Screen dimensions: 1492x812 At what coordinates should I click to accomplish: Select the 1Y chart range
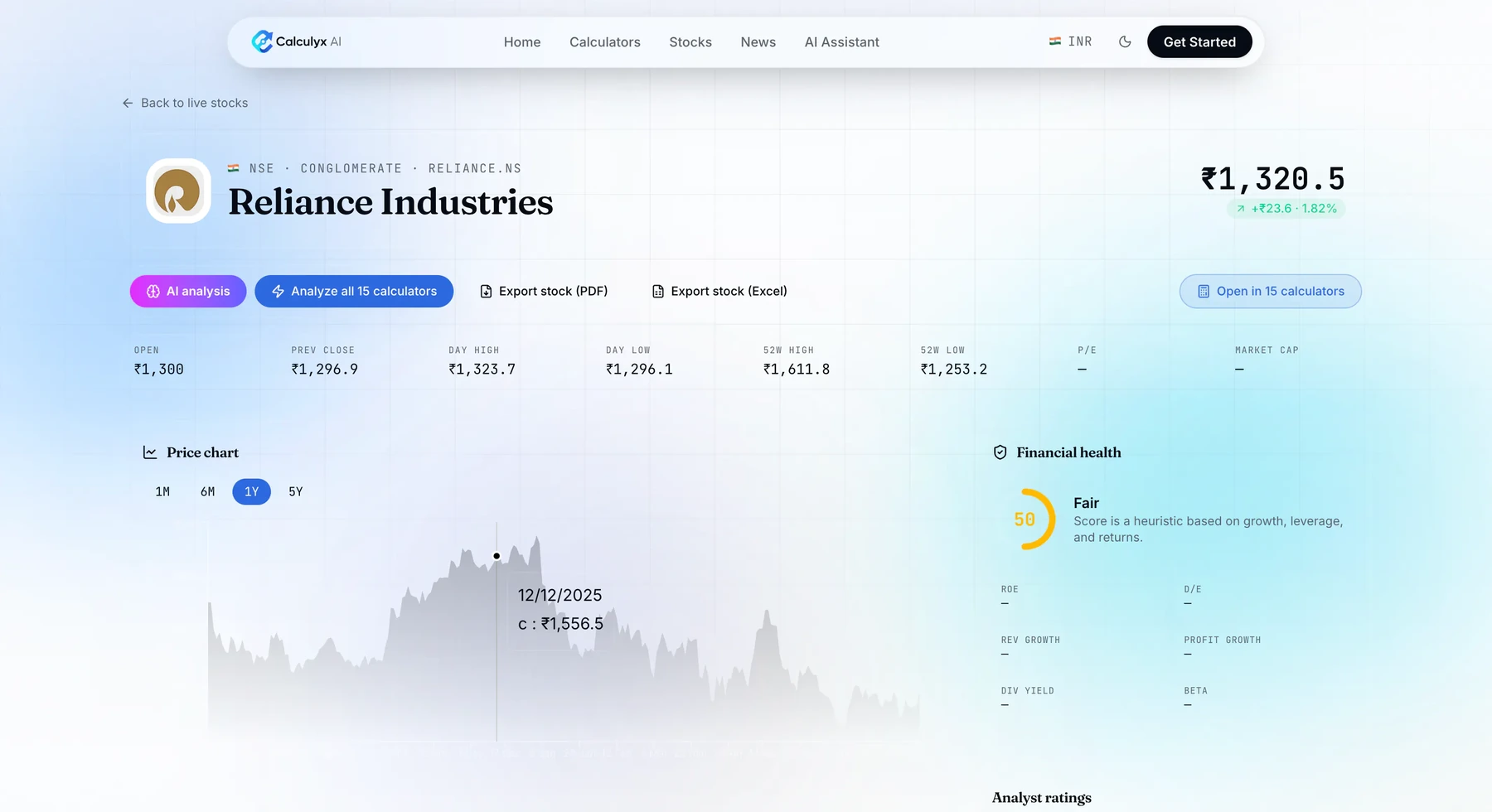(252, 491)
